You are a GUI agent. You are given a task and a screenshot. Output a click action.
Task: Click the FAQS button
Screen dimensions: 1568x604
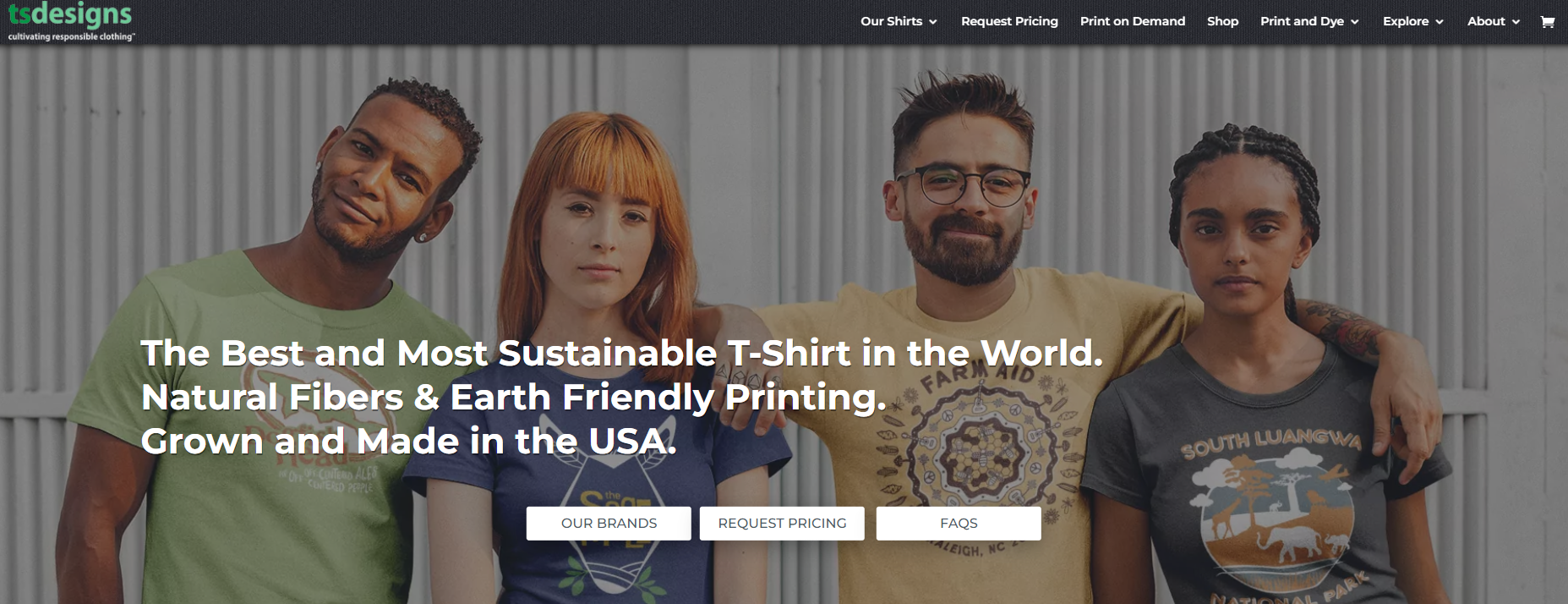(959, 523)
